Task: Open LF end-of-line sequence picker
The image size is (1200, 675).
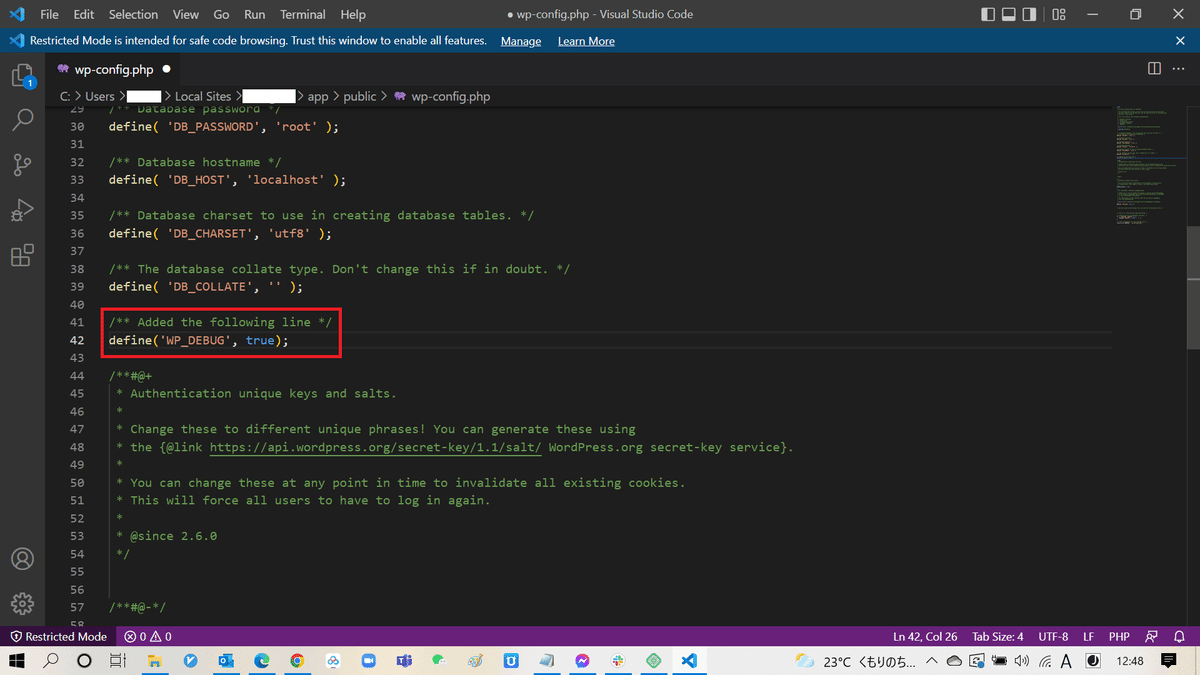Action: point(1088,636)
